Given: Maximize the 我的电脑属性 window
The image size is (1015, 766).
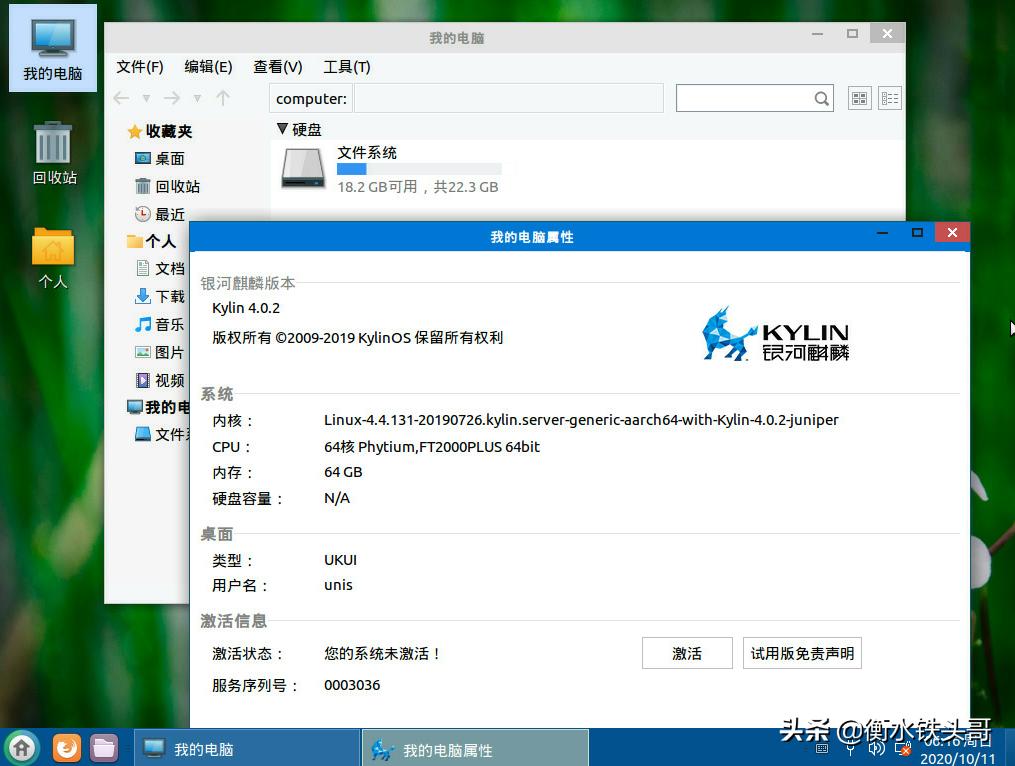Looking at the screenshot, I should (x=917, y=232).
